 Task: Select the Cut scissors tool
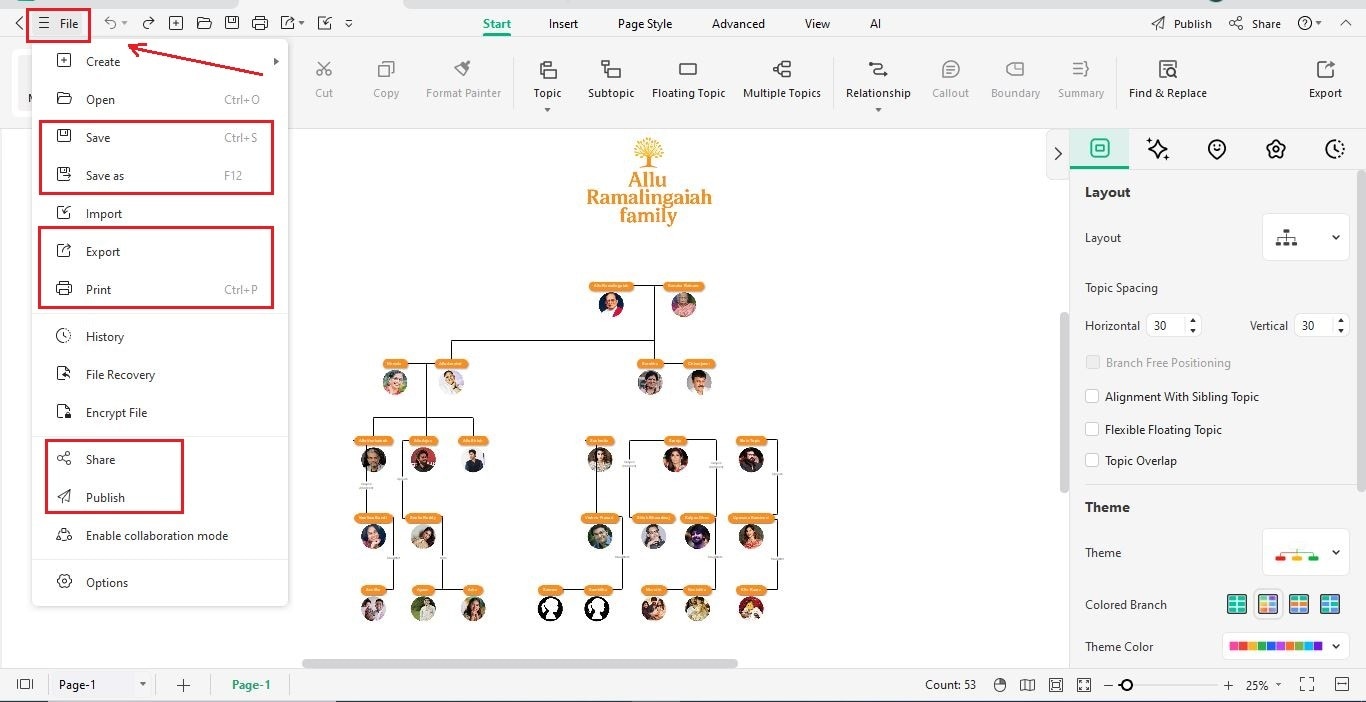(x=324, y=79)
